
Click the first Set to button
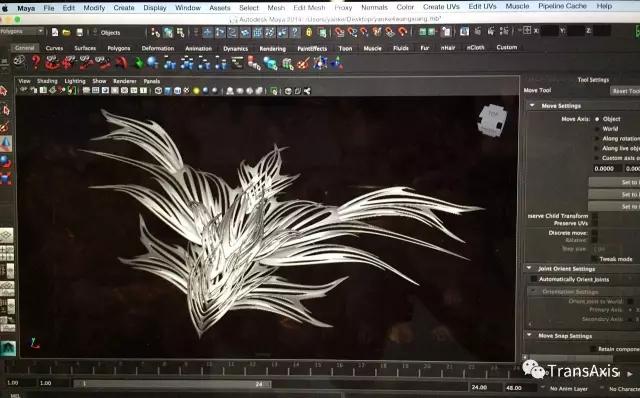614,182
